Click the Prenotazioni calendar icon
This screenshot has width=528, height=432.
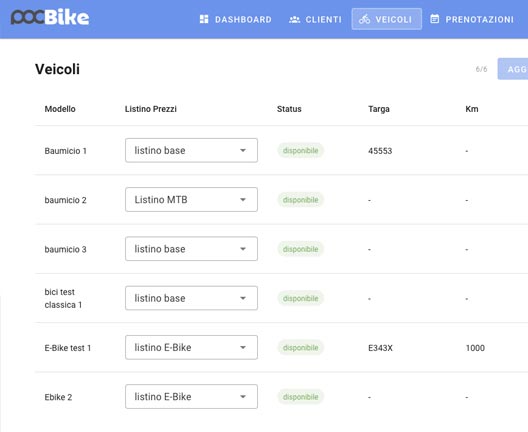click(x=434, y=19)
